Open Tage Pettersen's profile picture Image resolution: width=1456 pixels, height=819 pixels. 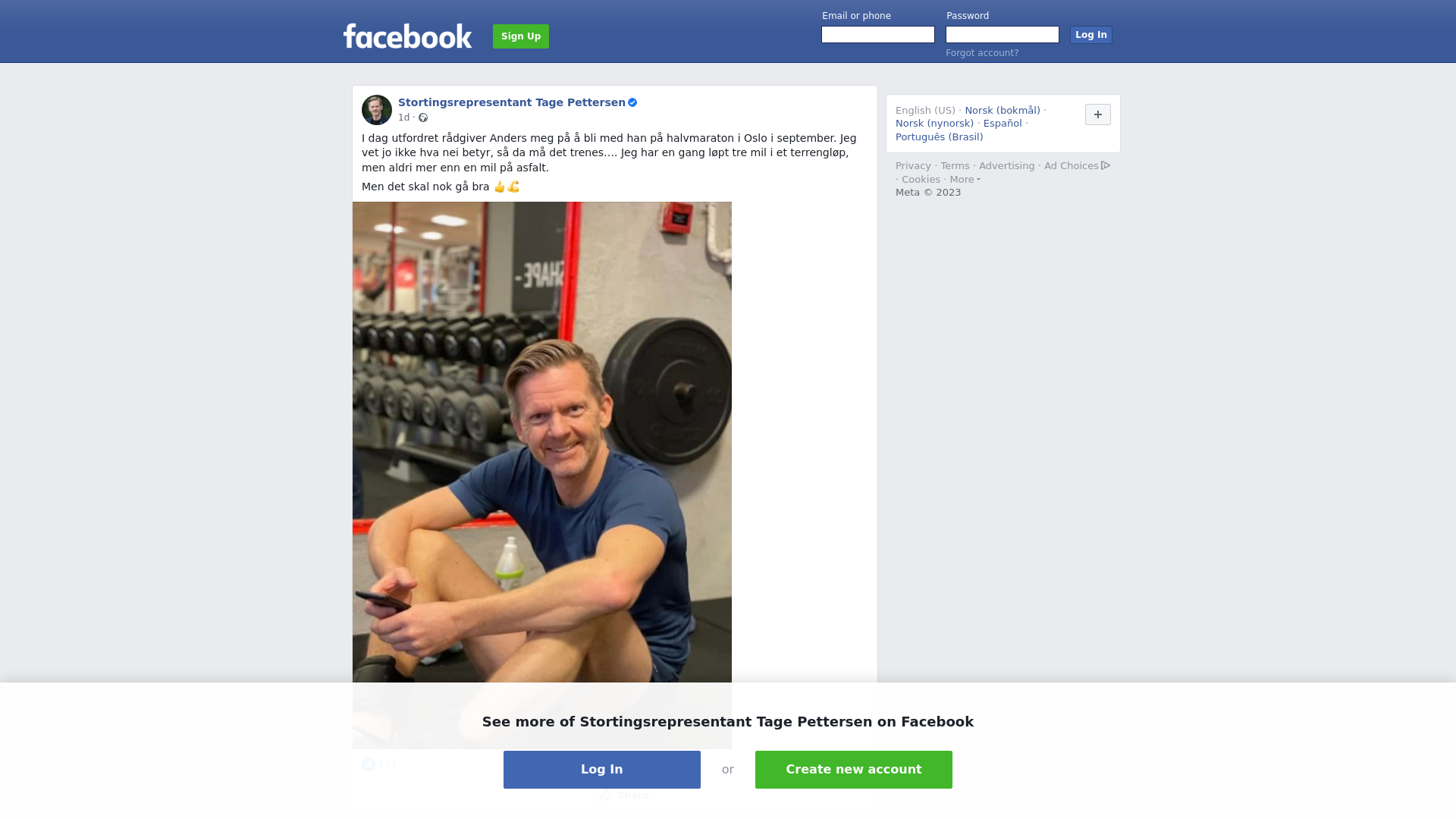point(377,110)
